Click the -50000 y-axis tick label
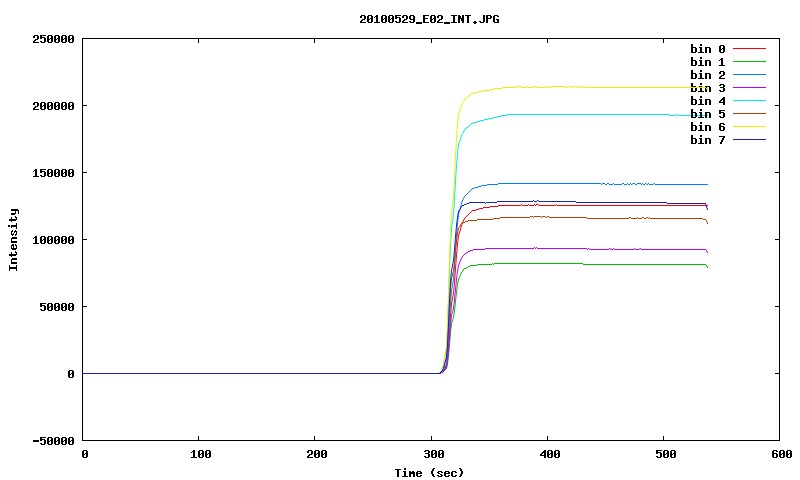This screenshot has width=800, height=480. point(53,441)
